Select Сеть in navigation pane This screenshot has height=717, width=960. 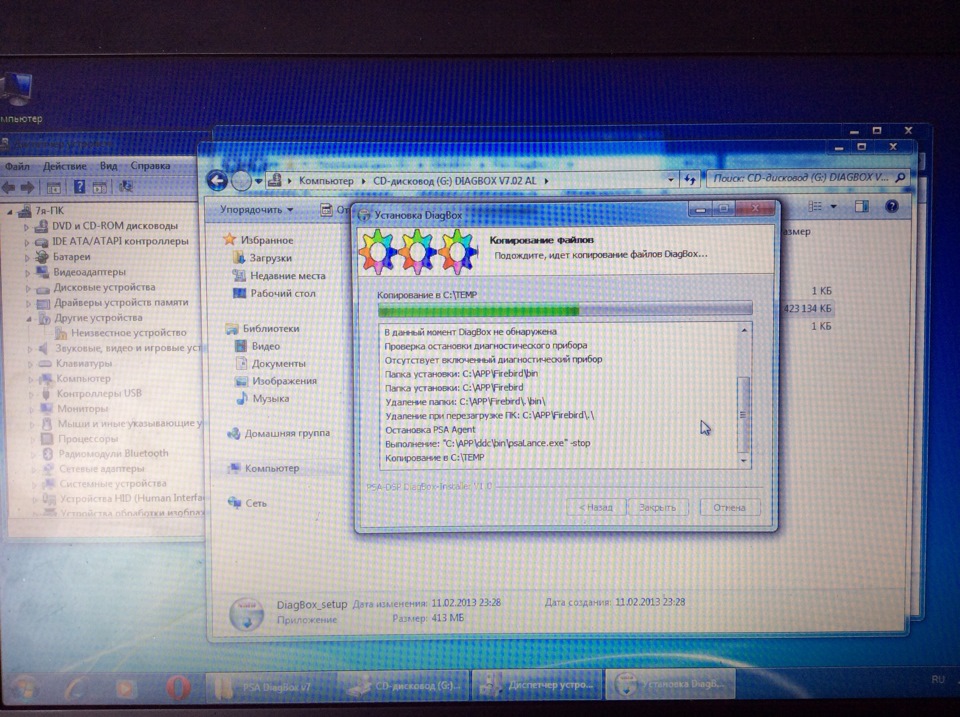click(x=256, y=503)
